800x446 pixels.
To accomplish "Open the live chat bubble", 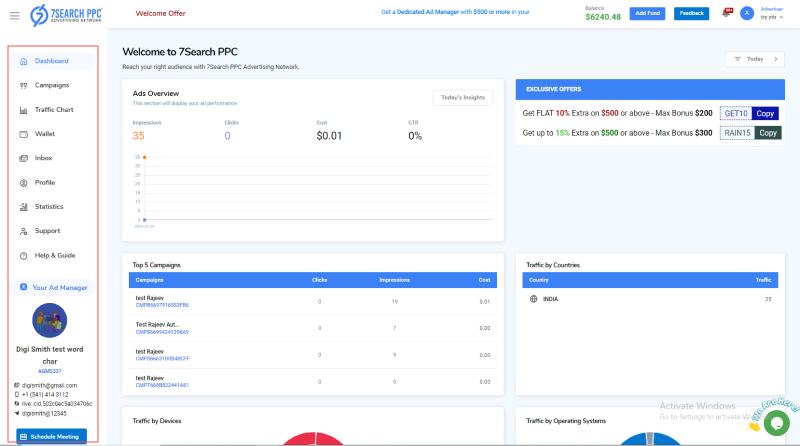I will pos(777,424).
